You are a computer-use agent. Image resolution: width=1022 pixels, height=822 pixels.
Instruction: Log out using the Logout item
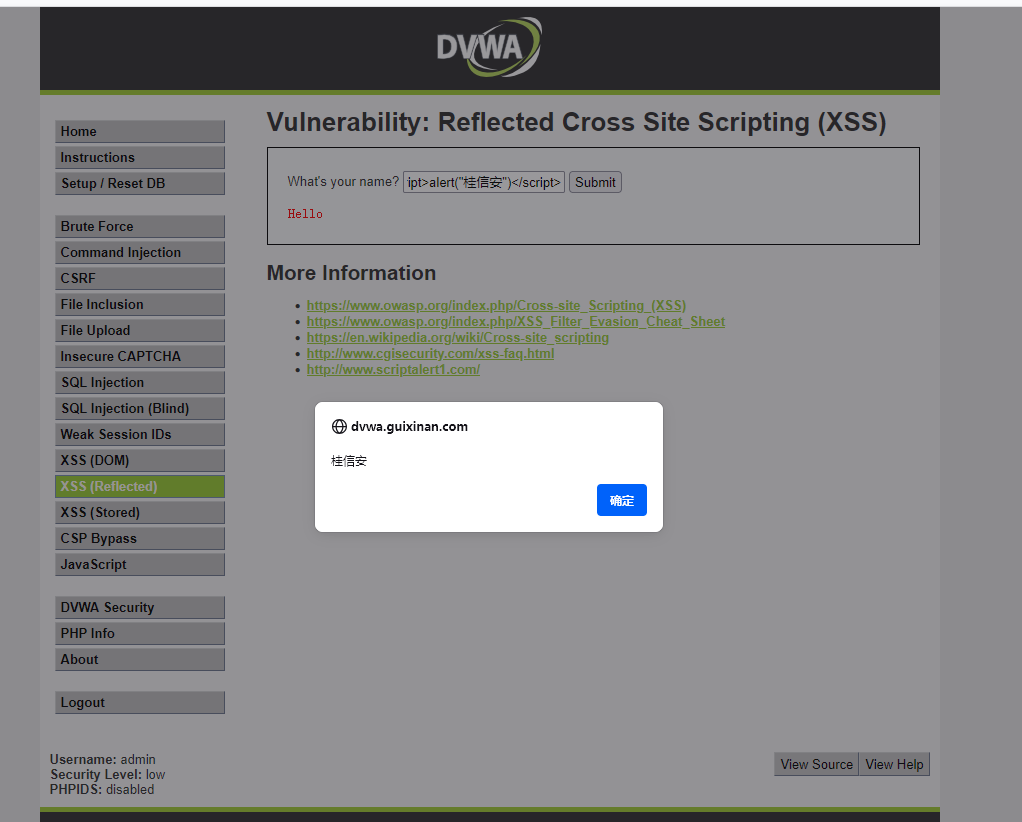pyautogui.click(x=139, y=703)
